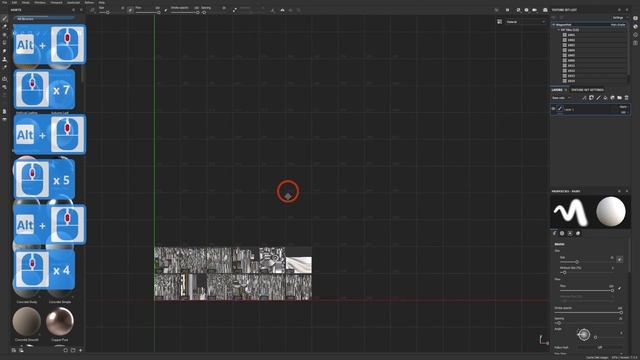Toggle the fourth UV tile checkbox

click(x=564, y=50)
